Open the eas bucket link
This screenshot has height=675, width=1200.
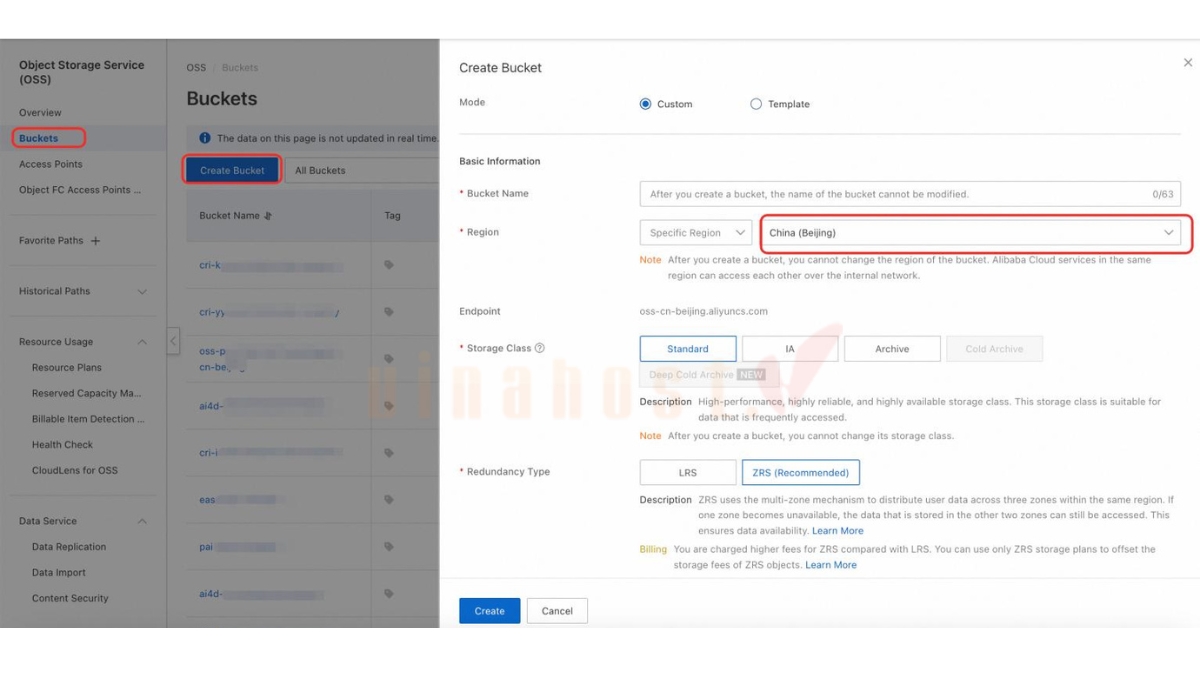(x=207, y=500)
